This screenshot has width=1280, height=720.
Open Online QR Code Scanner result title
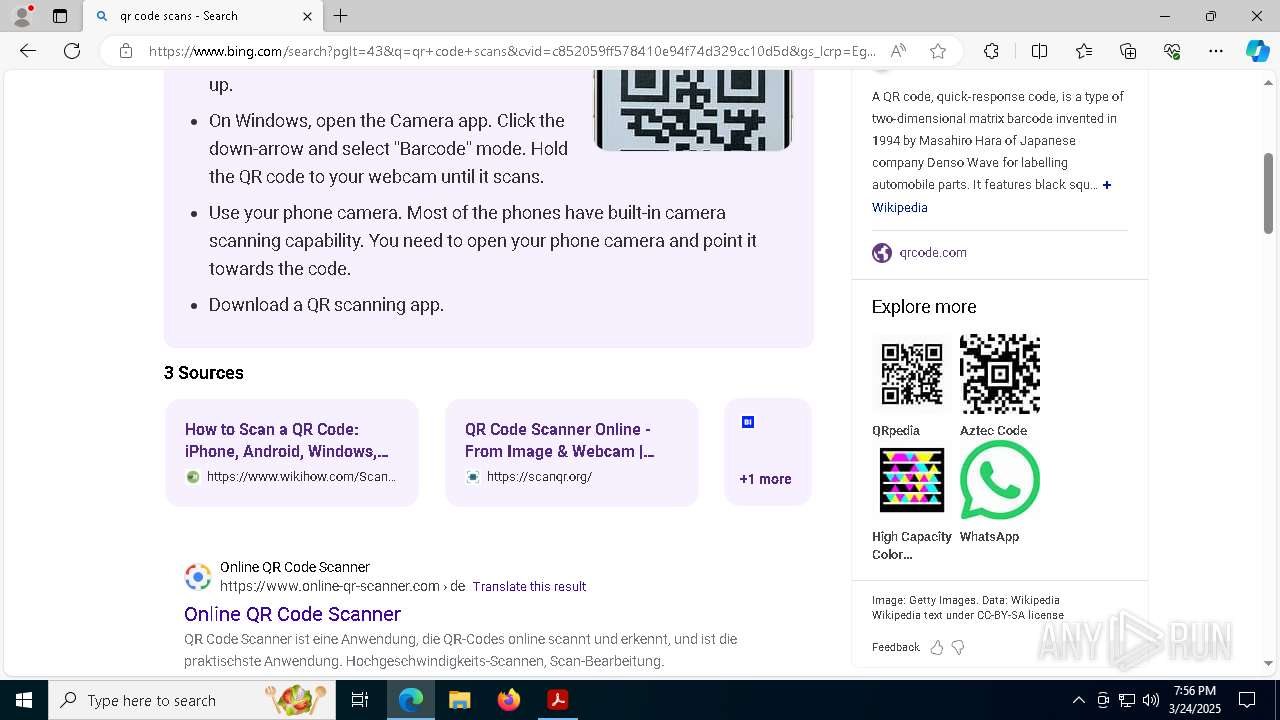point(292,614)
